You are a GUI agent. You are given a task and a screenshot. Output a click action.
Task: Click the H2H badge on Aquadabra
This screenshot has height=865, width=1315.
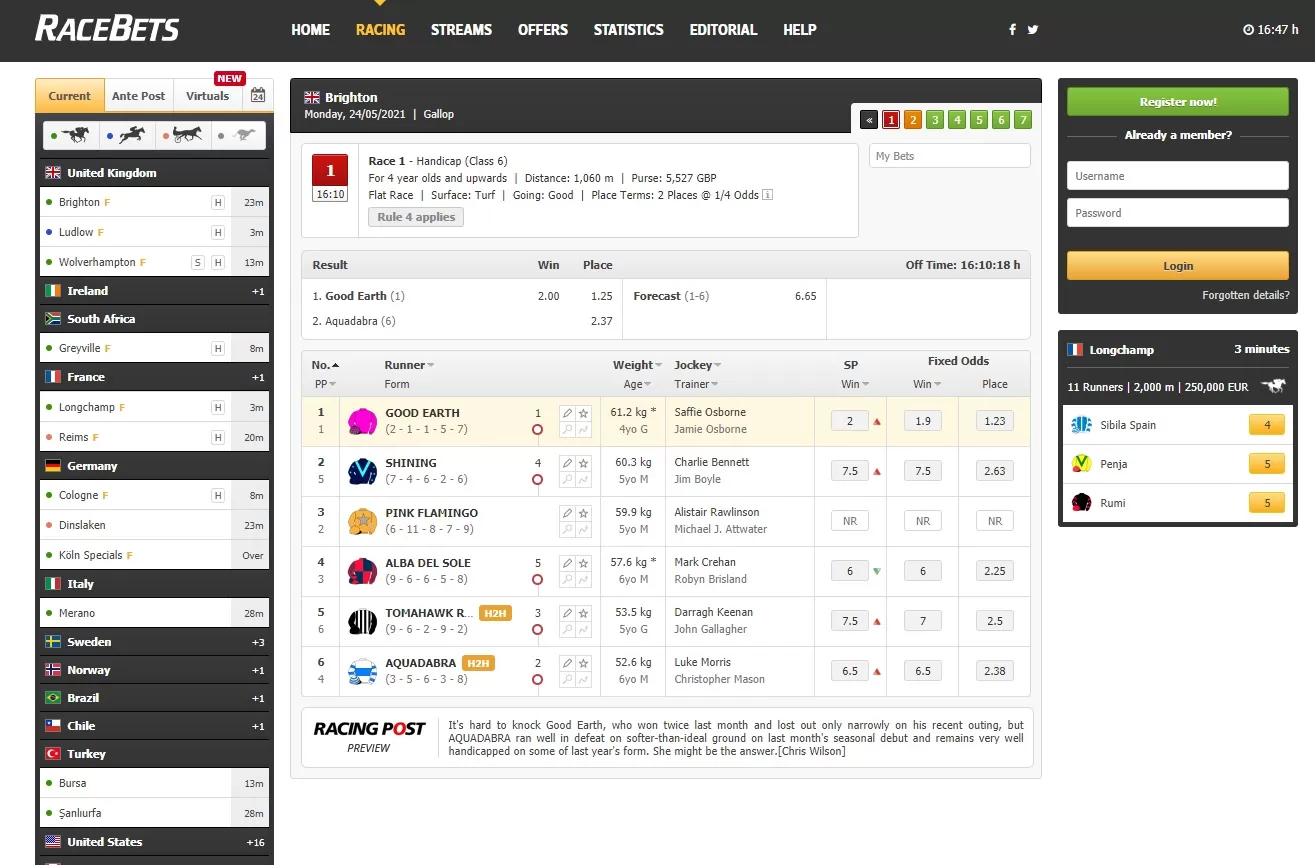(x=478, y=663)
